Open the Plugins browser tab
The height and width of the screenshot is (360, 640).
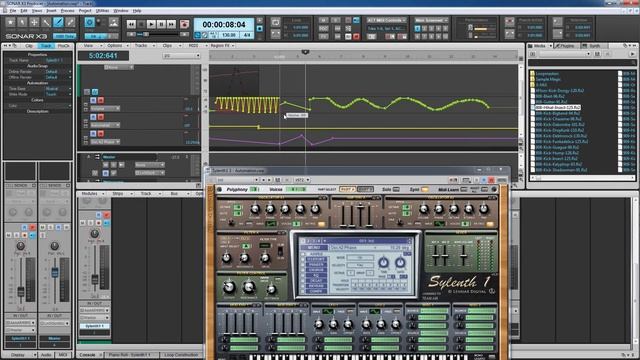tap(566, 46)
